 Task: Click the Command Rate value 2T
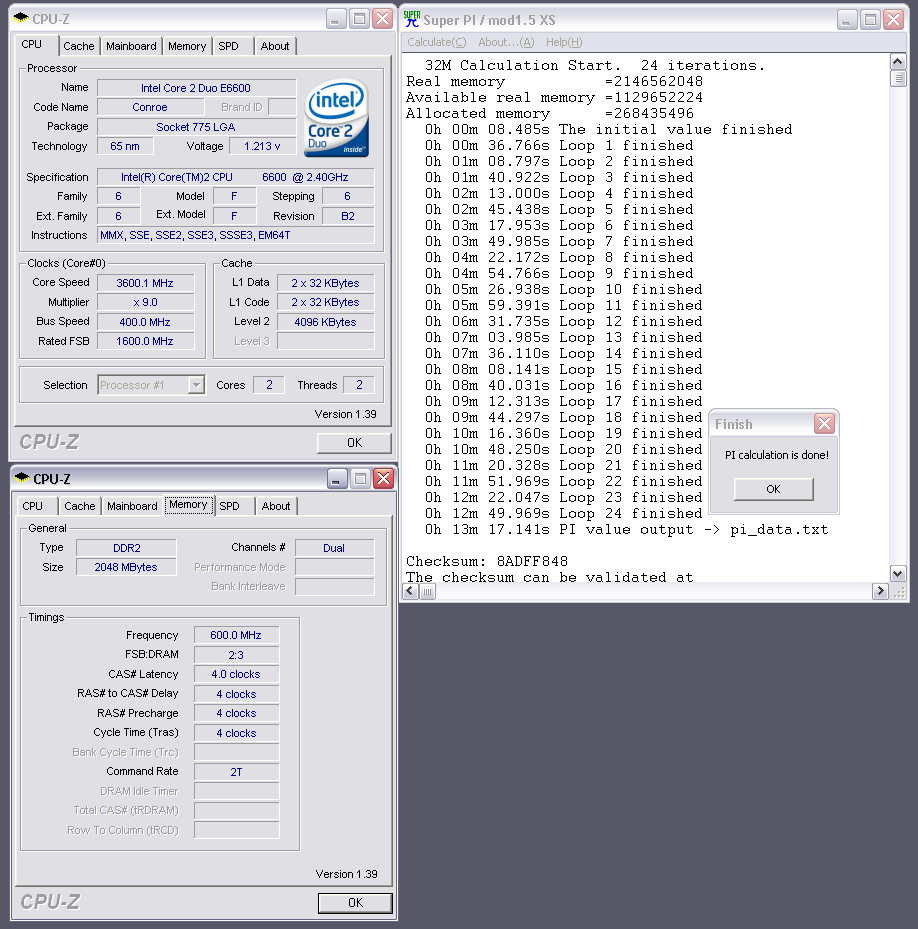[x=236, y=772]
